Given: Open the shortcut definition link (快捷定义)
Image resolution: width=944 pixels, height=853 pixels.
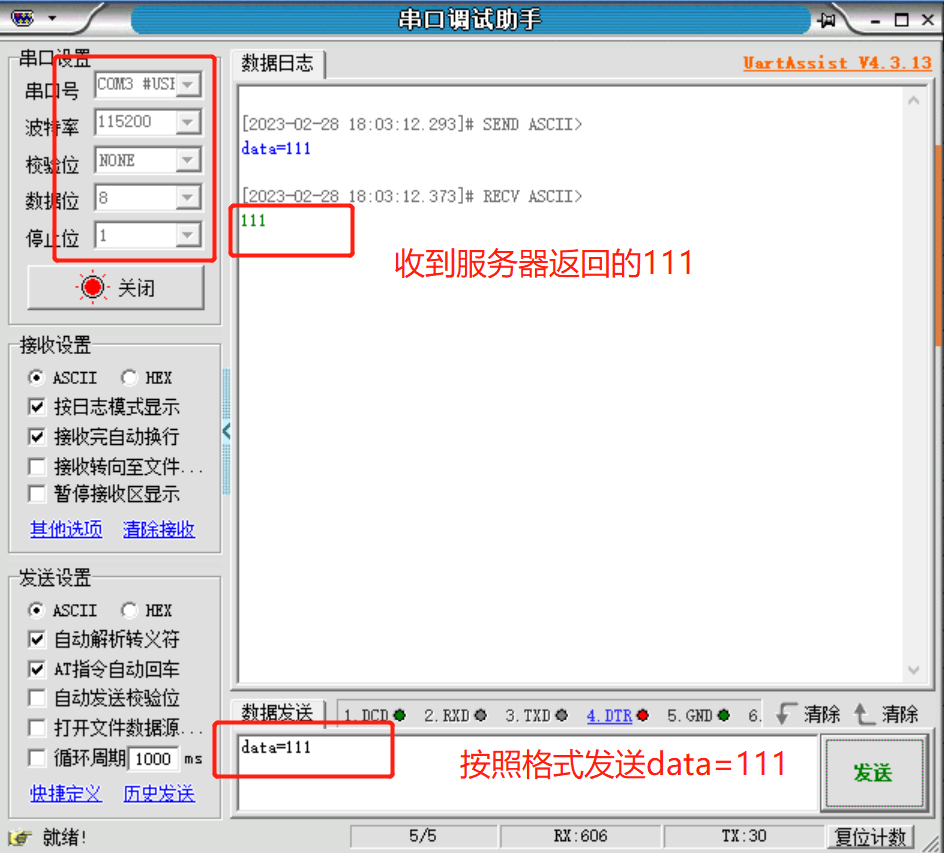Looking at the screenshot, I should (x=66, y=793).
